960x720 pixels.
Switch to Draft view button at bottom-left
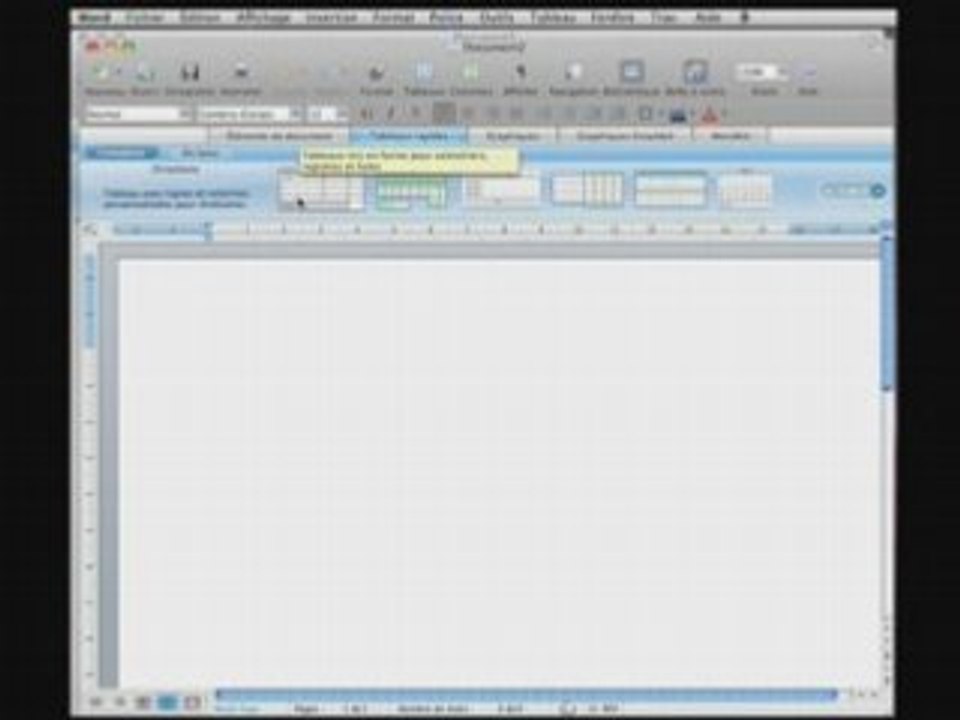click(x=96, y=702)
